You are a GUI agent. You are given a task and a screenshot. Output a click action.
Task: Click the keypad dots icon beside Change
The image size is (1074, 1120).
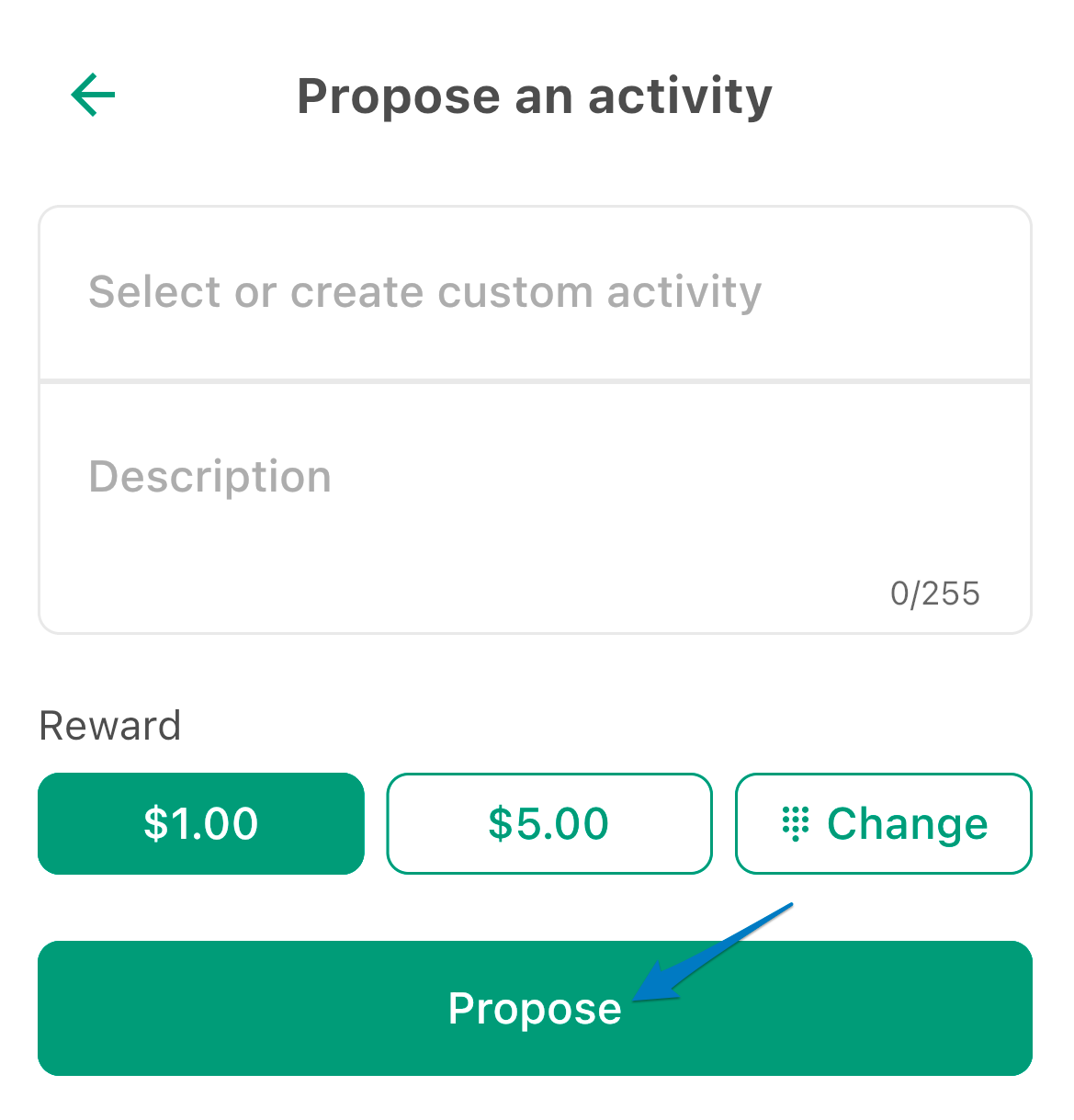(795, 823)
